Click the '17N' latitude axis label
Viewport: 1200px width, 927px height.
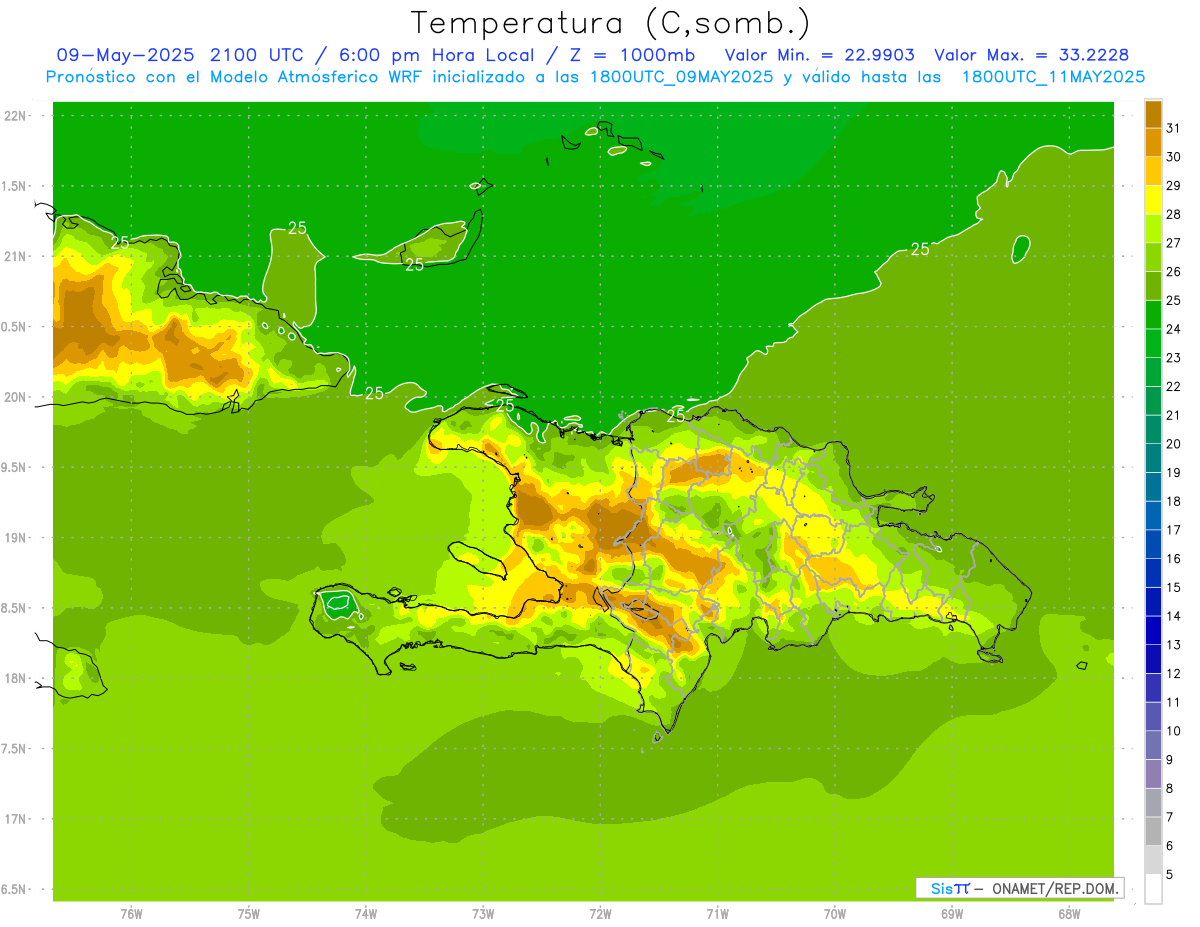[17, 819]
